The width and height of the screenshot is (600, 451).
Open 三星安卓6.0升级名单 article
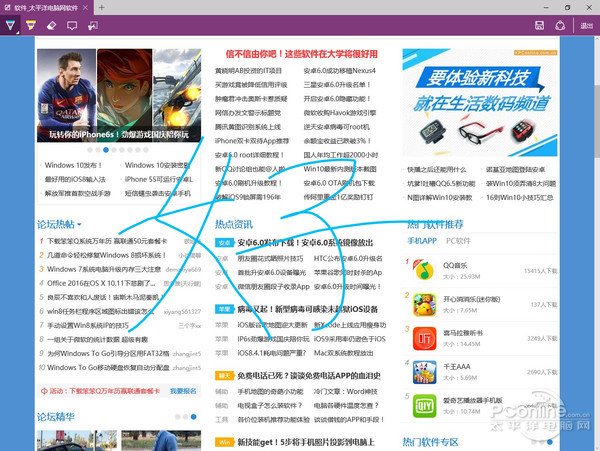337,85
